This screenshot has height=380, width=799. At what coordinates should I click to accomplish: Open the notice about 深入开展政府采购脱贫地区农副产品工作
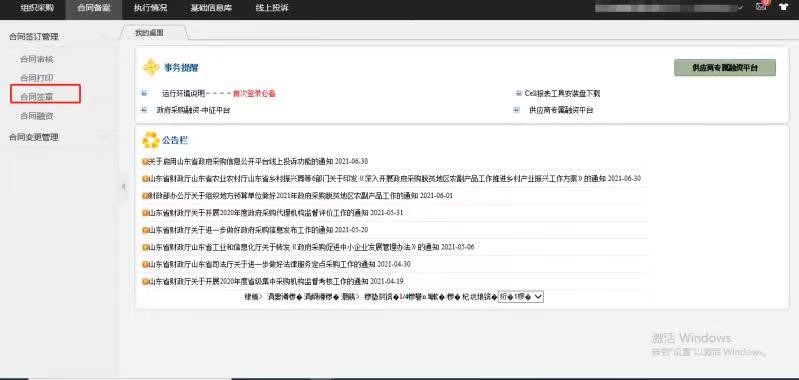(394, 179)
